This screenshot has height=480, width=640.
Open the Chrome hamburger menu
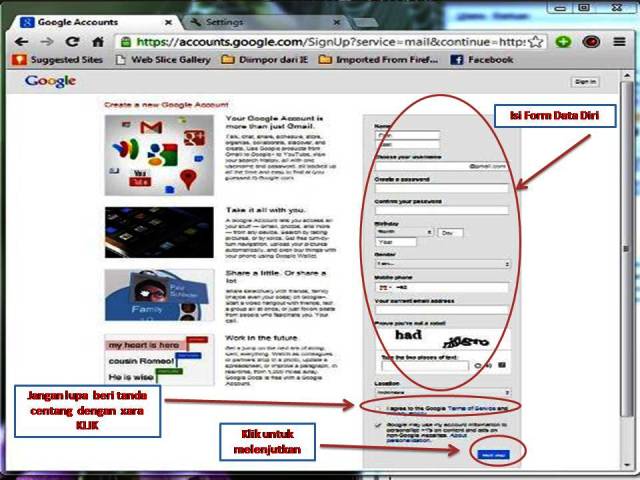[619, 42]
